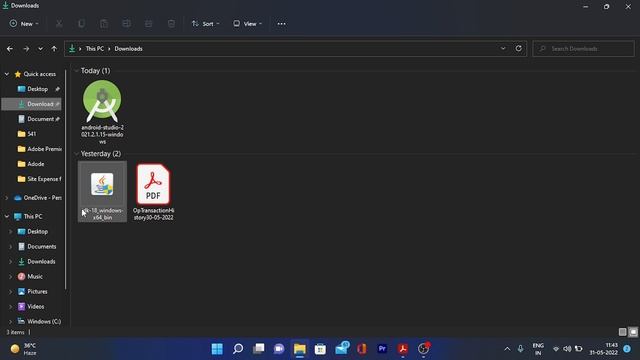Screen dimensions: 640x360
Task: Open Task View from taskbar
Action: [x=258, y=349]
